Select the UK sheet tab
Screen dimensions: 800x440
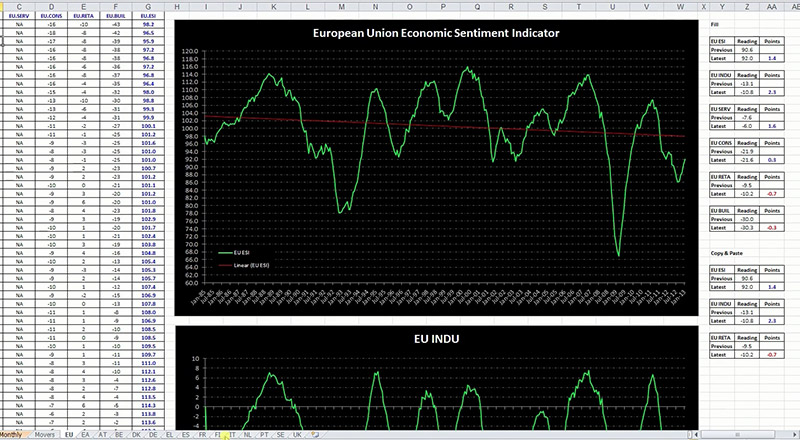[x=297, y=435]
